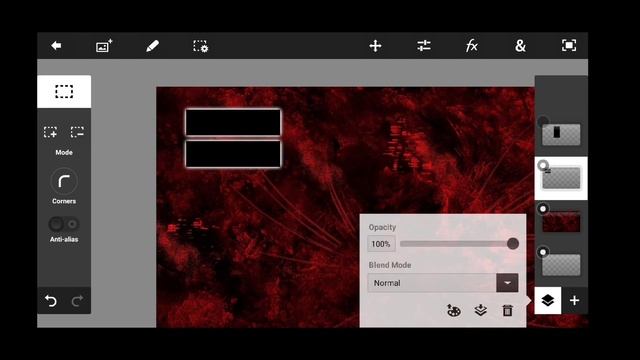Select the rectangular marquee tool

click(x=64, y=91)
